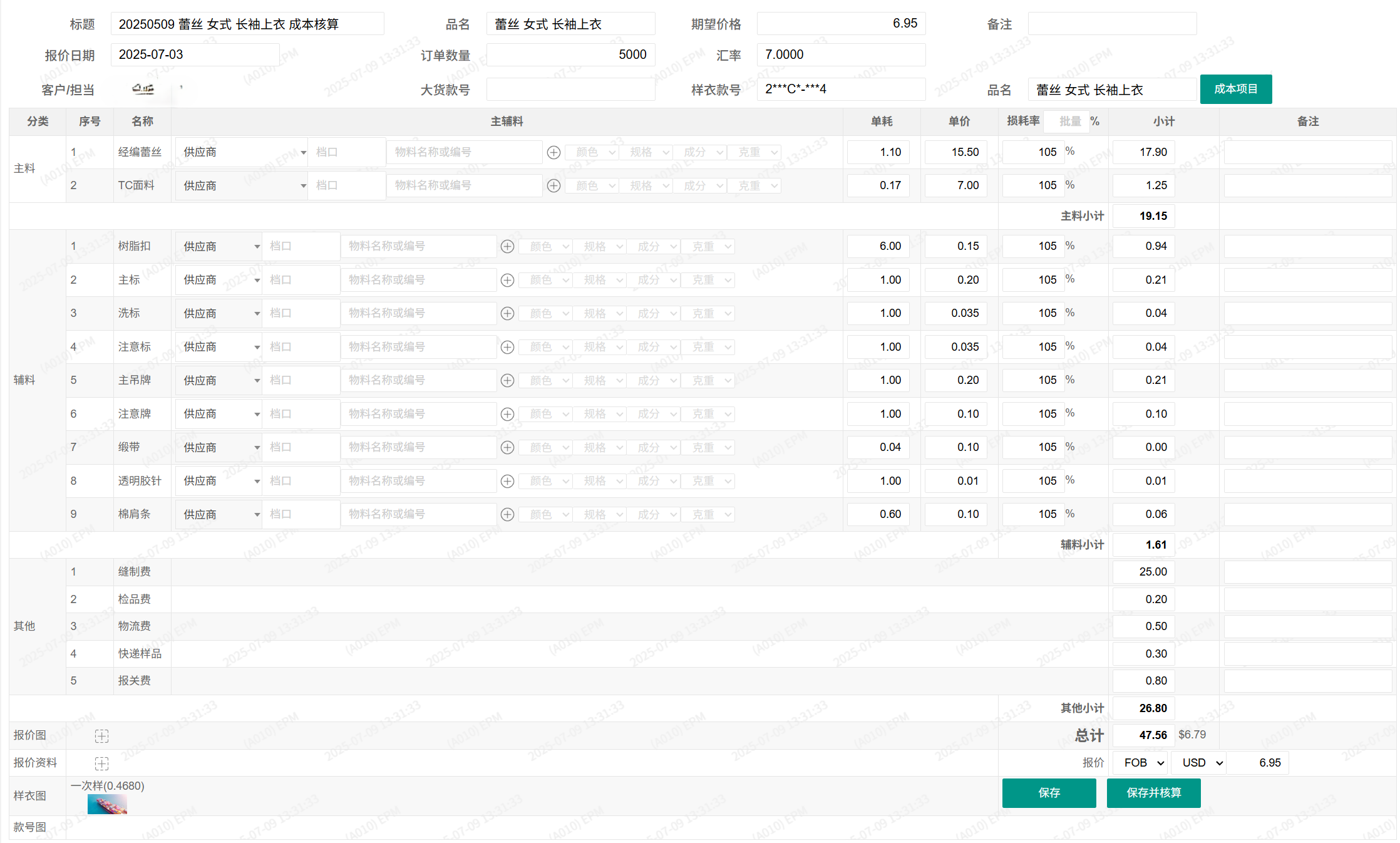1400x843 pixels.
Task: Edit the 标题 field
Action: [x=247, y=24]
